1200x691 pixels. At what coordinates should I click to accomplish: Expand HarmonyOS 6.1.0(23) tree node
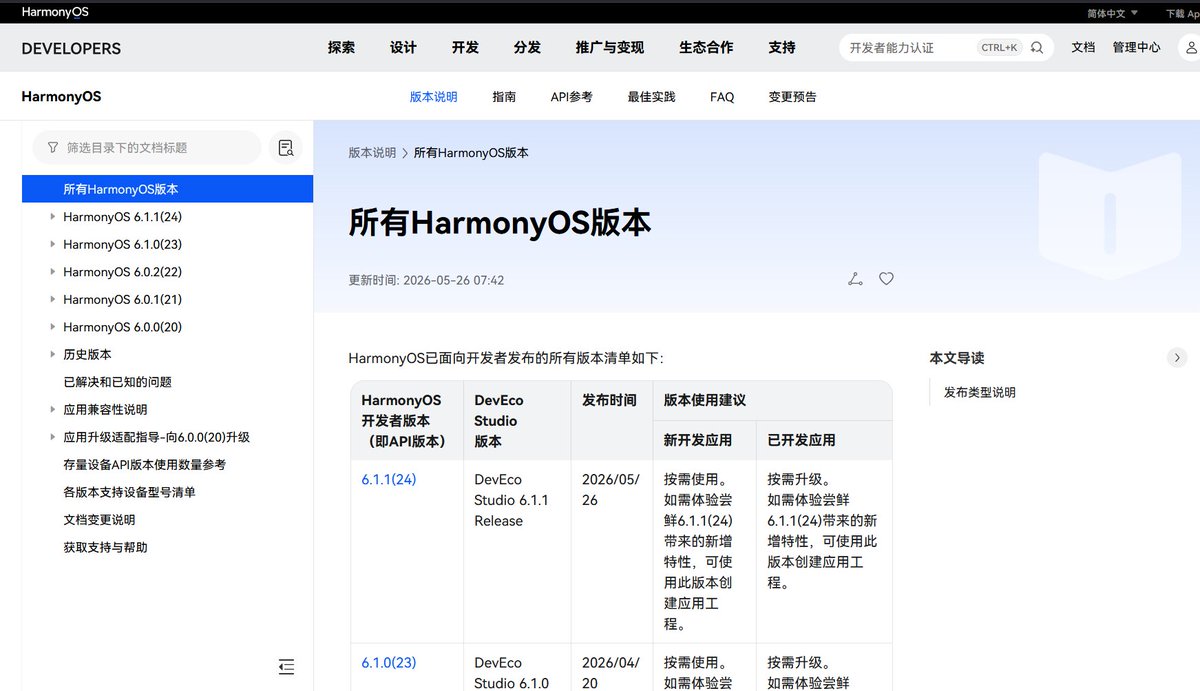(x=52, y=244)
